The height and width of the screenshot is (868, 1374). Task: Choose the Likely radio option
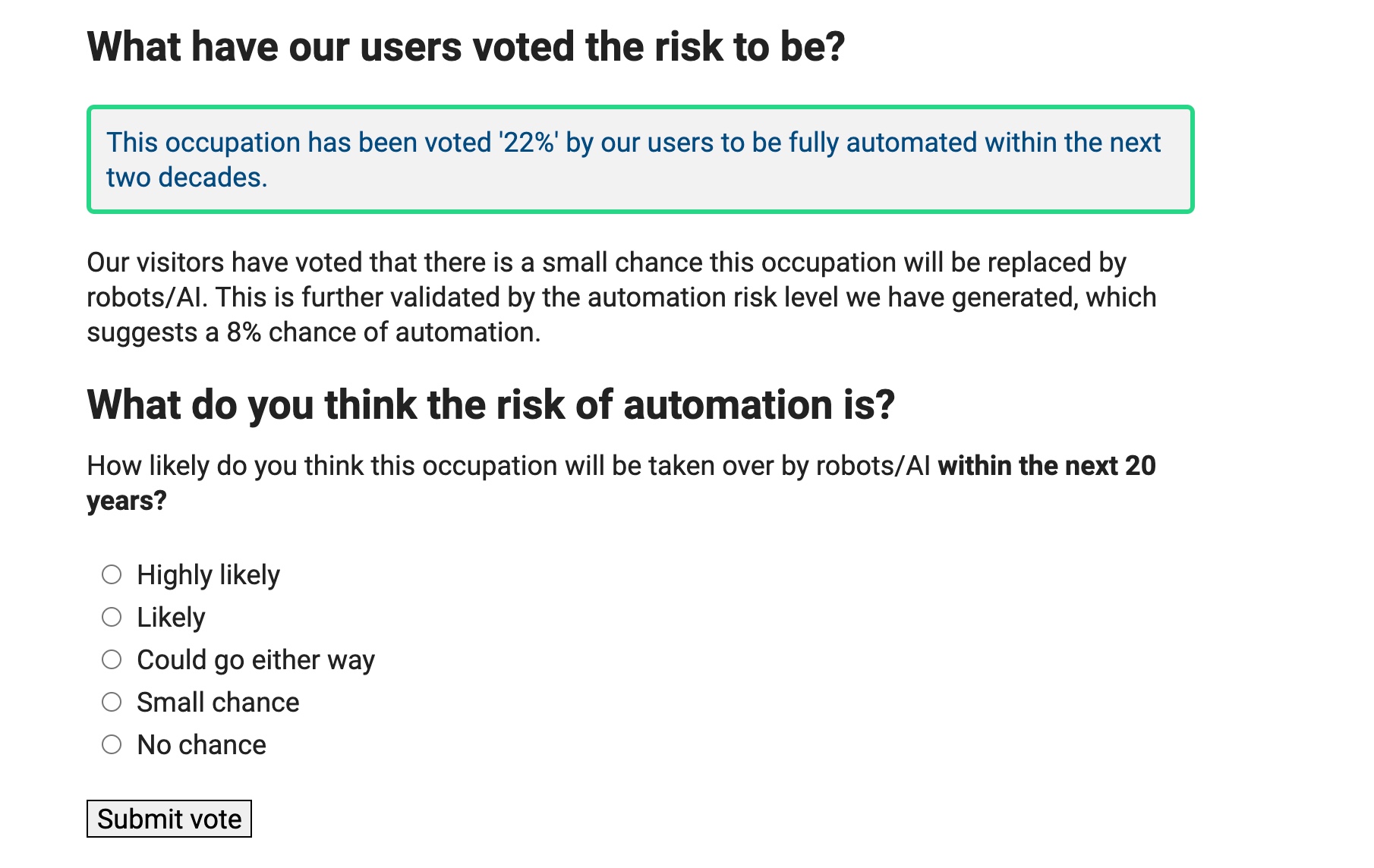pyautogui.click(x=112, y=617)
